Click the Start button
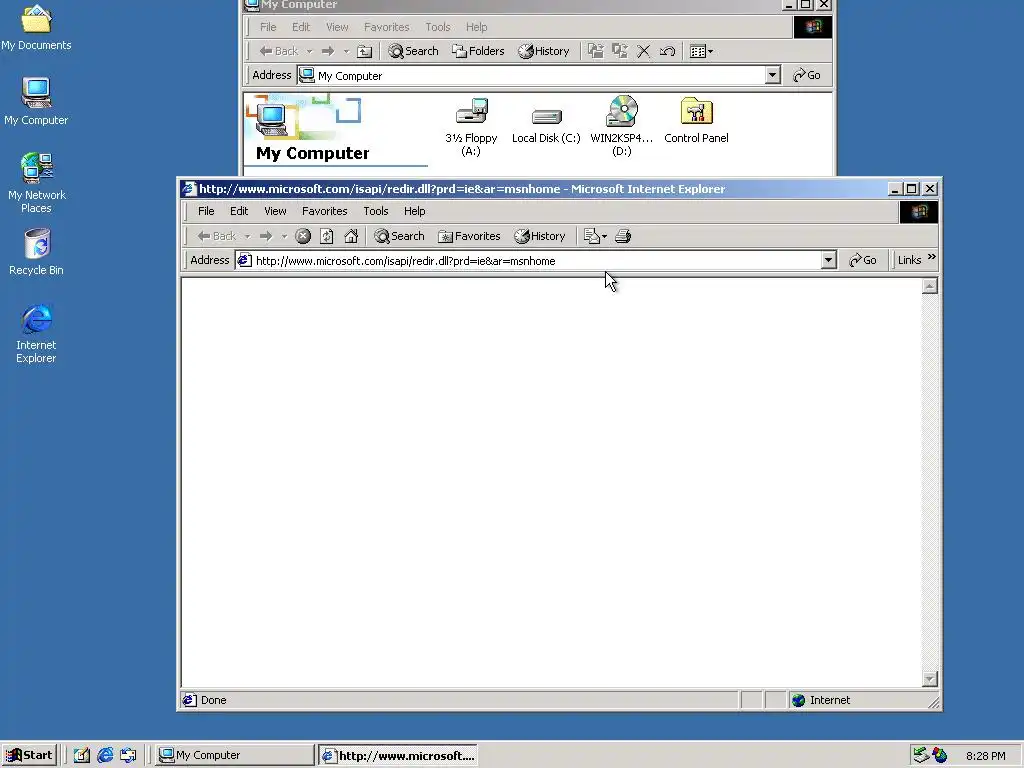 [x=29, y=755]
